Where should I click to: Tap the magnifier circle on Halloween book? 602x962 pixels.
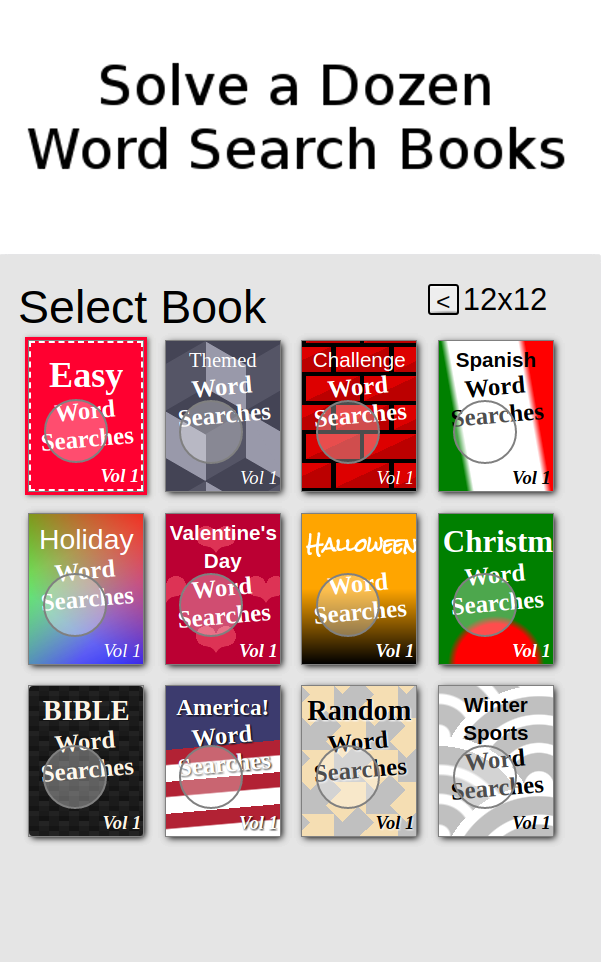(x=347, y=605)
